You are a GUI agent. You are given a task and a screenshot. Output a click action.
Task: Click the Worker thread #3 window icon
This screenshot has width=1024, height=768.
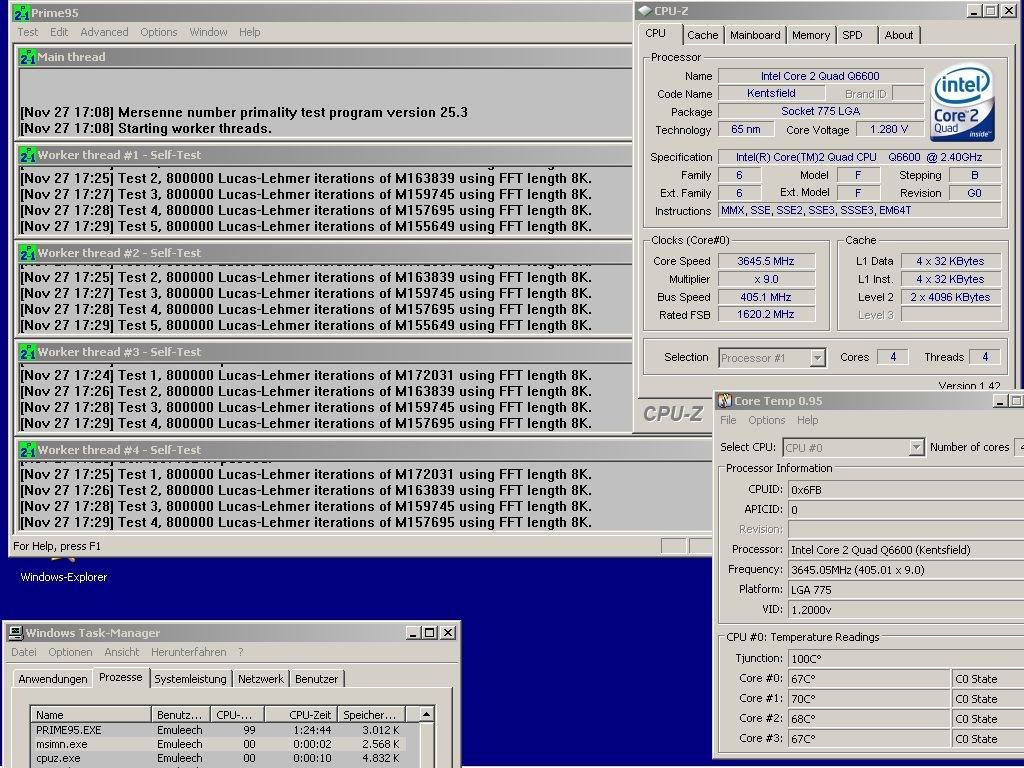(27, 352)
